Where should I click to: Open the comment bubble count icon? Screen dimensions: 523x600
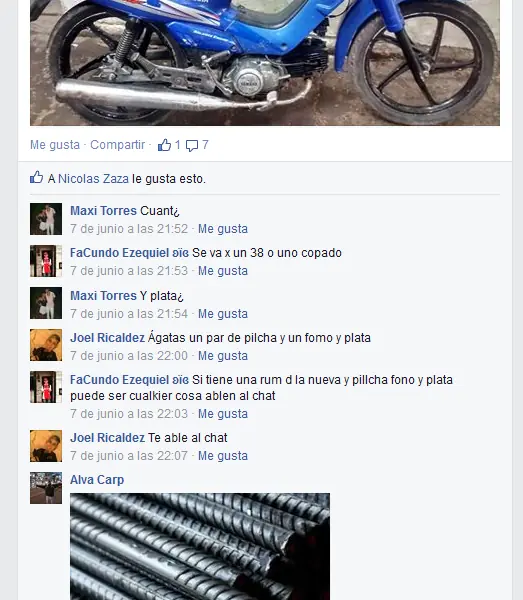click(192, 145)
